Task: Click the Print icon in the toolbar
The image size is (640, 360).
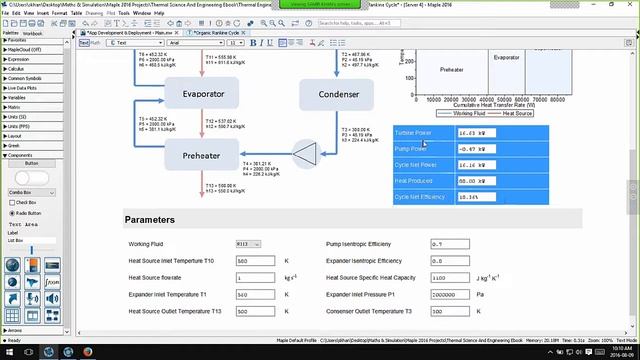Action: 32,23
